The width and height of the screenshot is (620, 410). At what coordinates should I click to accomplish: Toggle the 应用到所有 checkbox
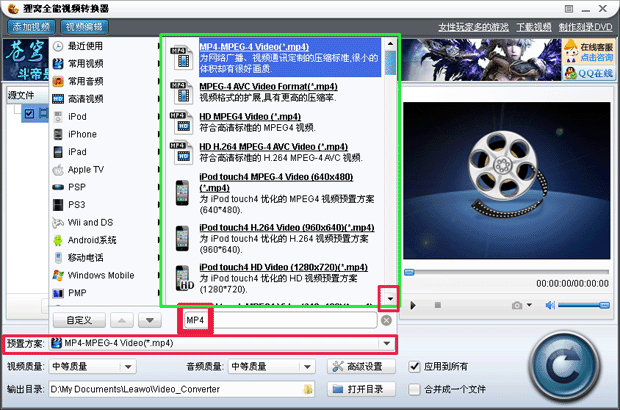(x=414, y=367)
